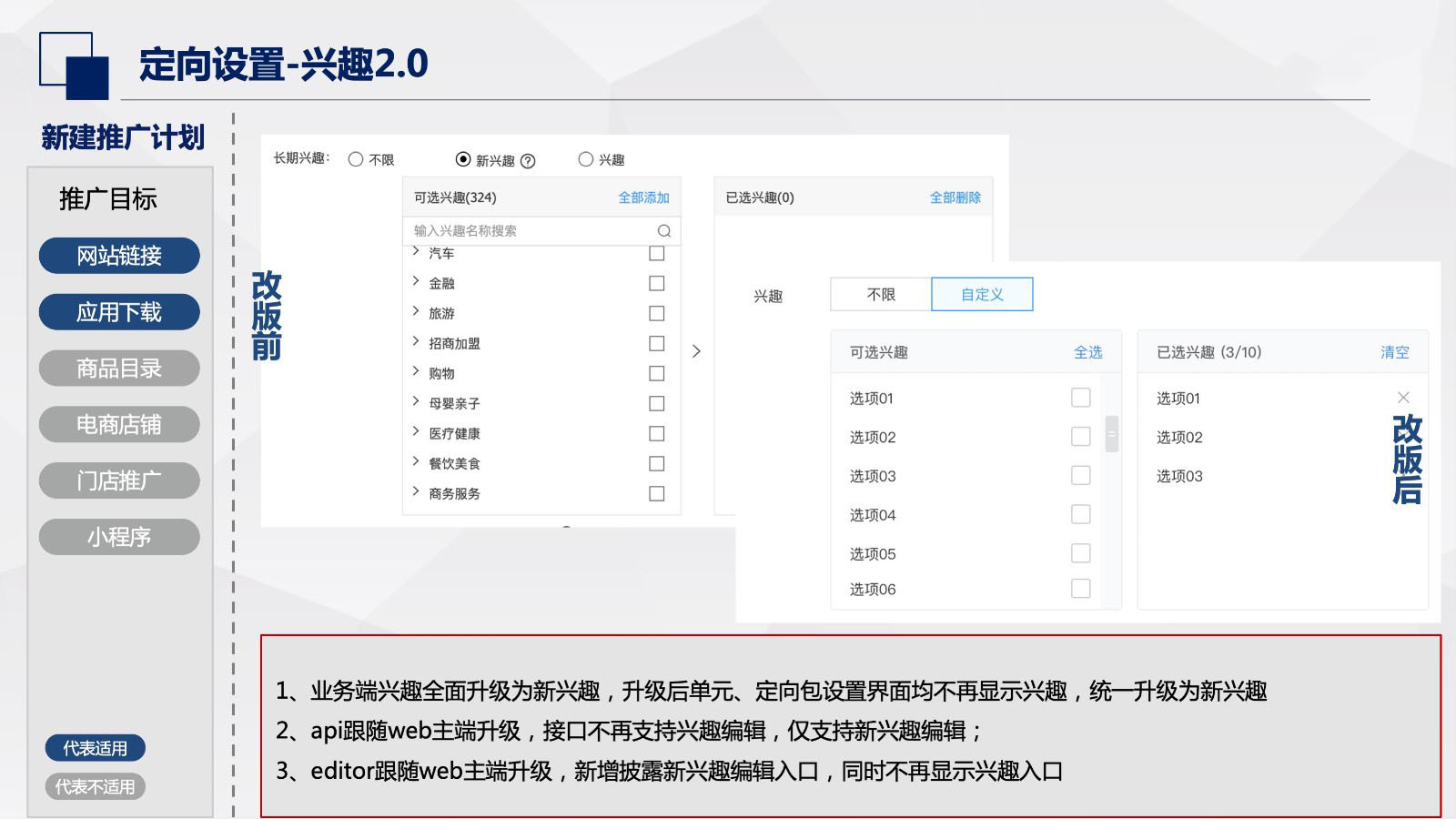
Task: Expand the 母婴亲子 category
Action: point(416,401)
